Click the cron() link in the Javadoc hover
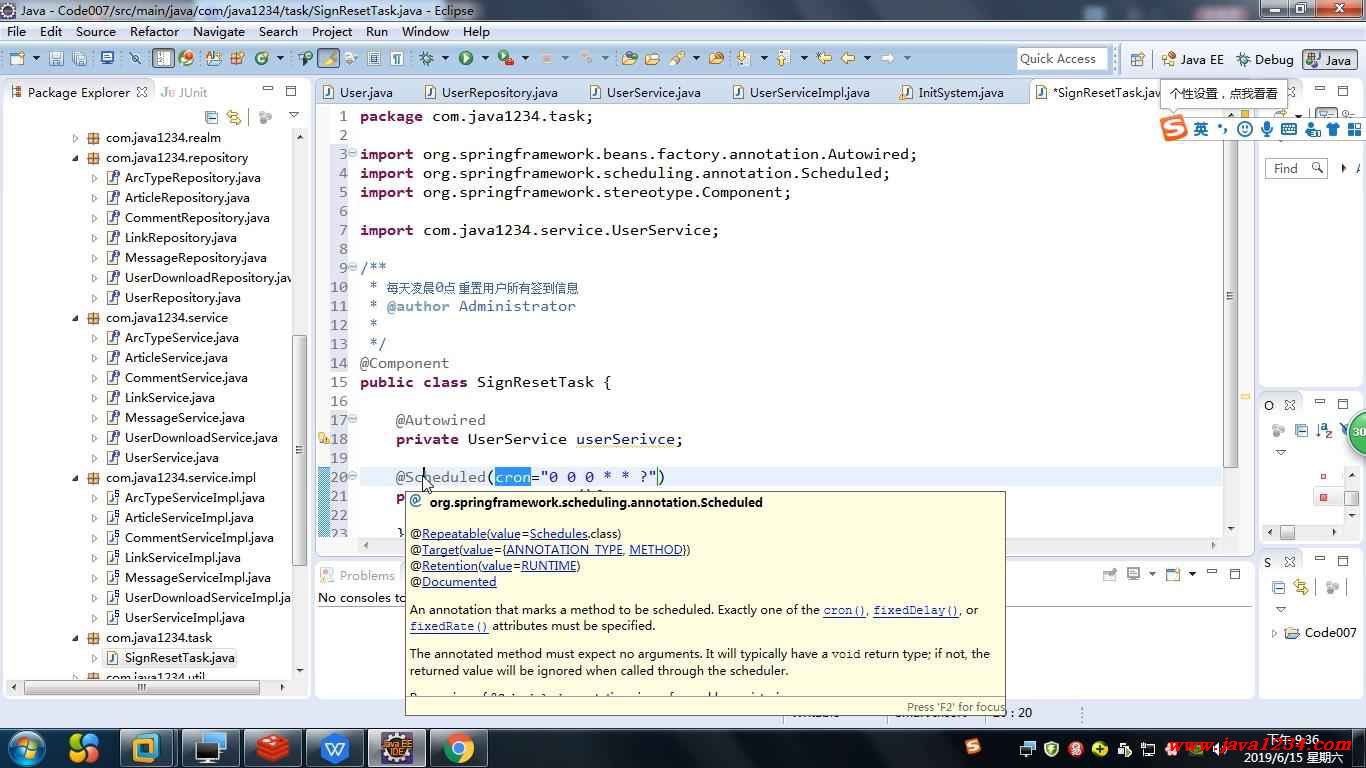Image resolution: width=1366 pixels, height=768 pixels. click(x=844, y=610)
